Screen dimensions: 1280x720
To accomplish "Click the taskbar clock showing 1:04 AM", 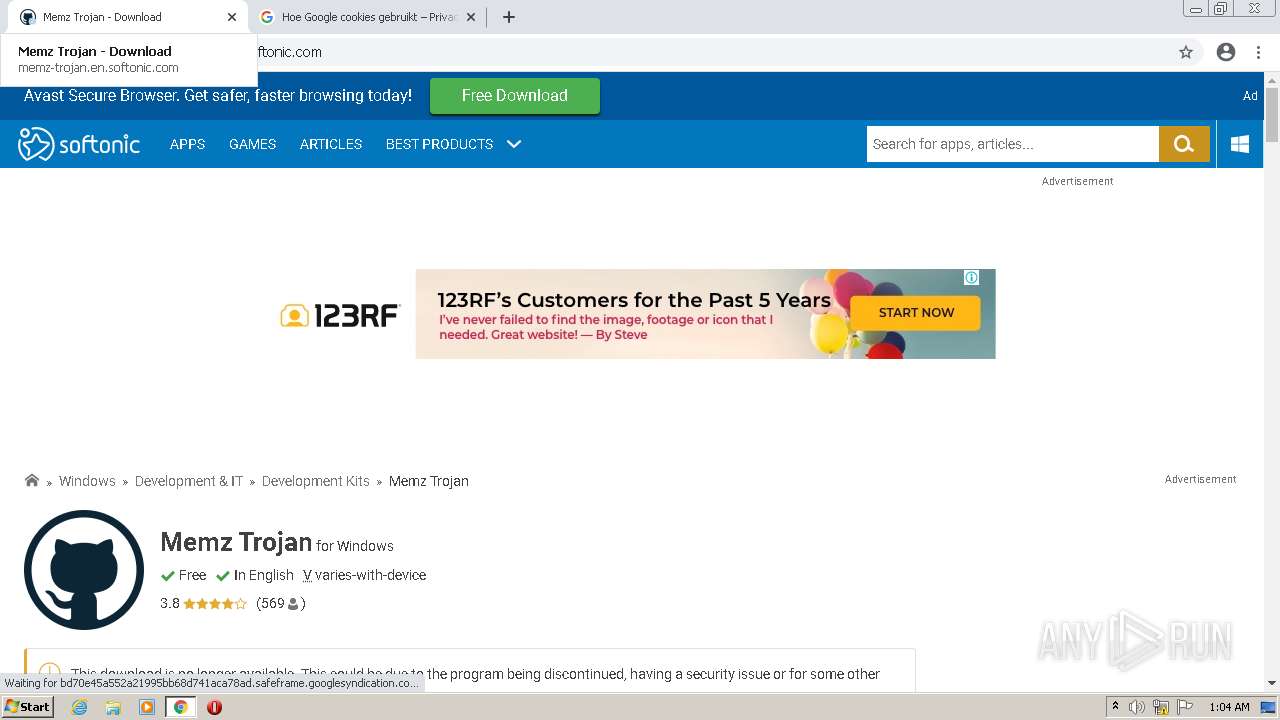I will [1229, 707].
